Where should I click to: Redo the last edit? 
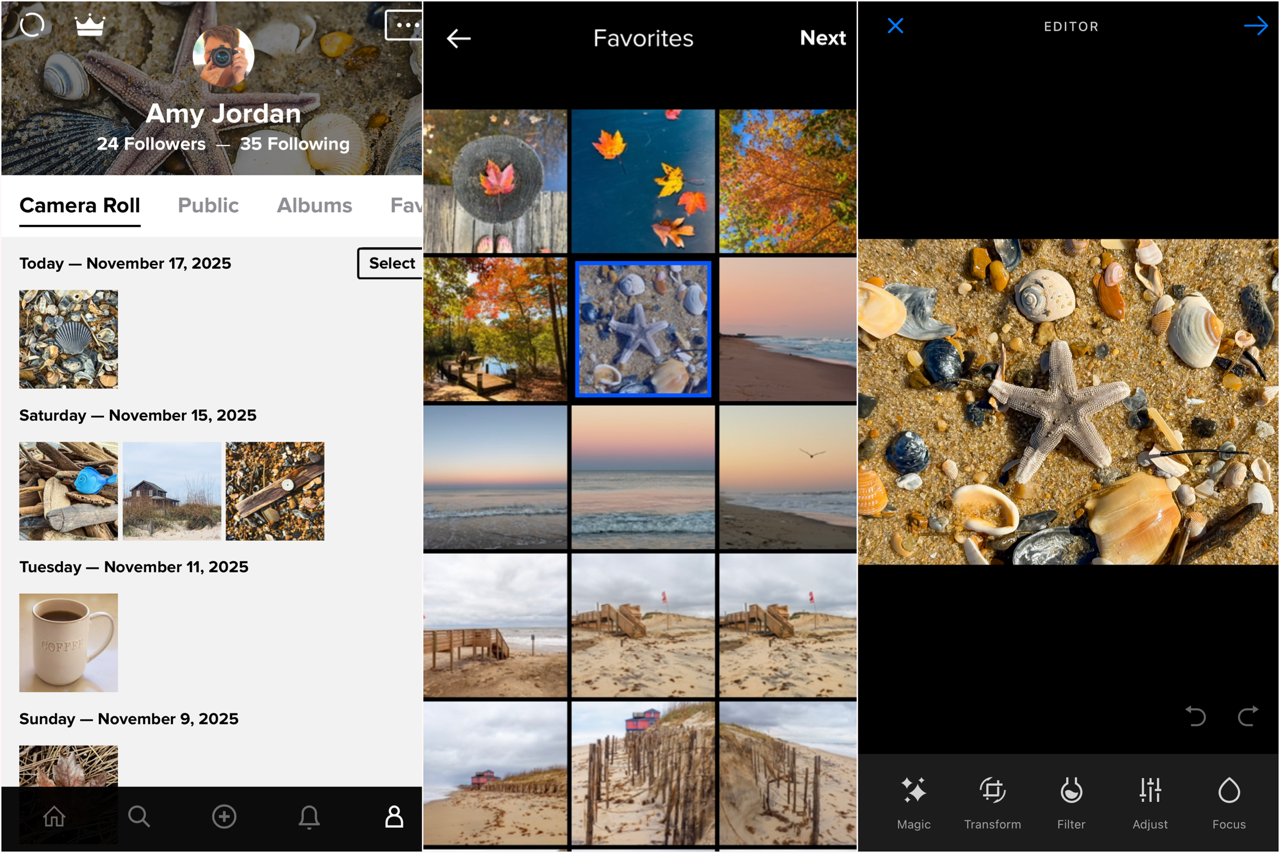click(1247, 716)
